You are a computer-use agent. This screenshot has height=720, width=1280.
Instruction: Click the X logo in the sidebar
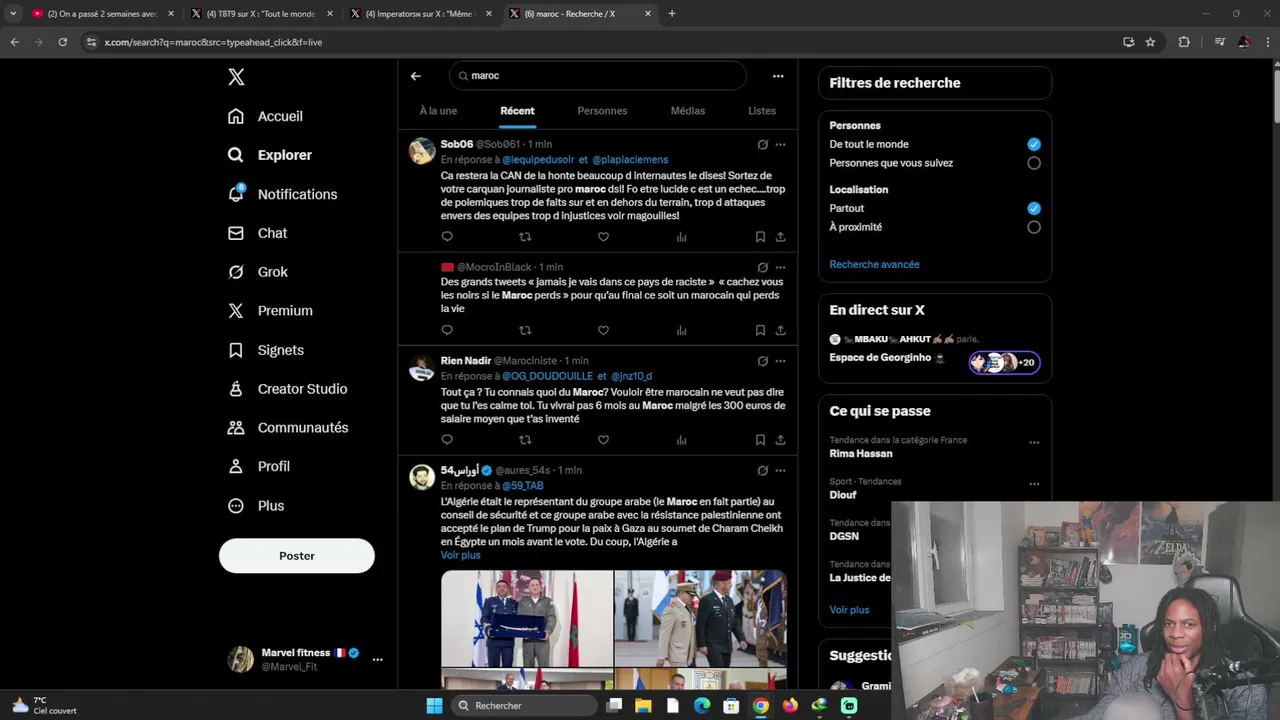pyautogui.click(x=236, y=77)
